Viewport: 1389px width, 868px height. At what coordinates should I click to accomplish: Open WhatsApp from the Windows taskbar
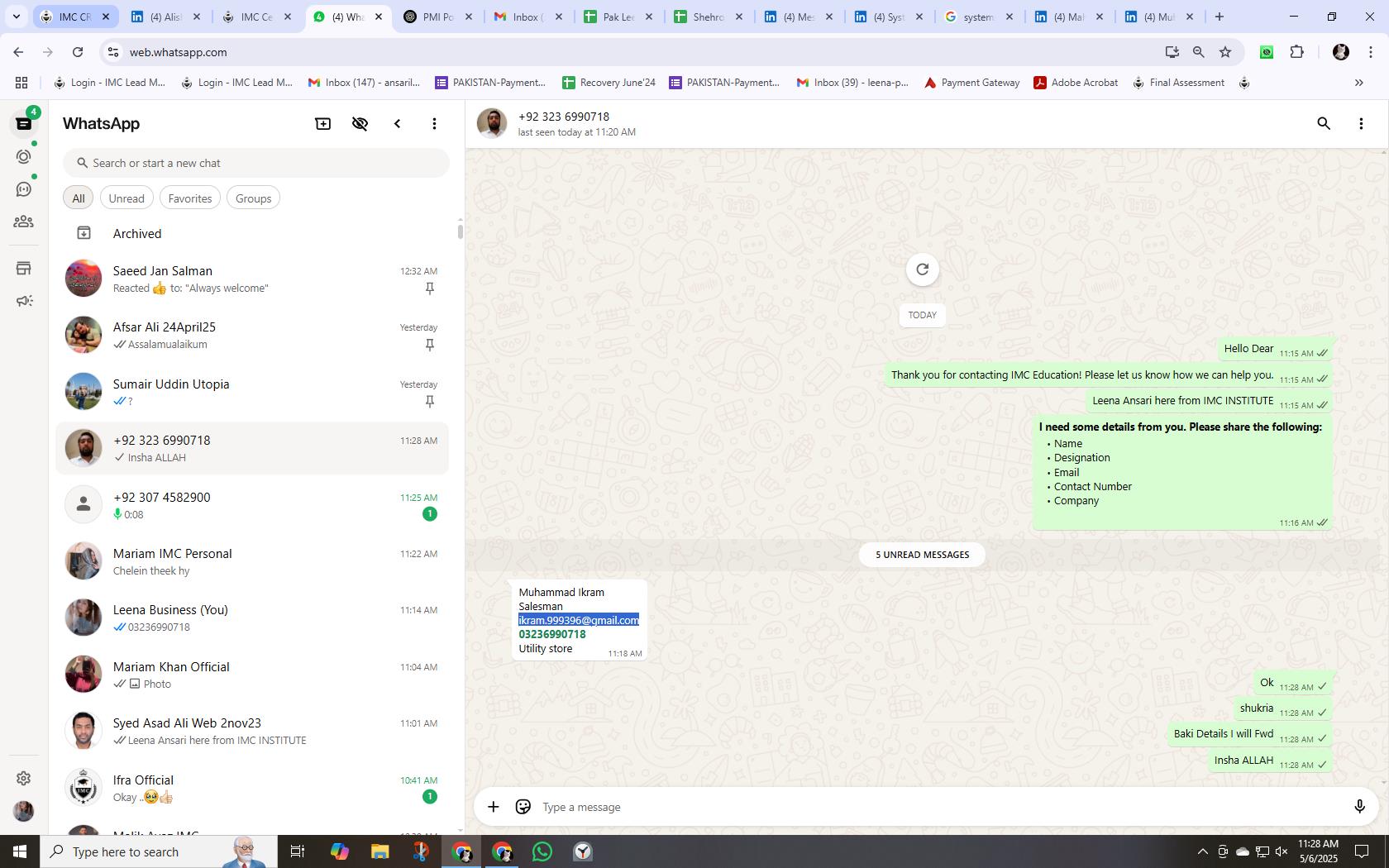click(542, 851)
